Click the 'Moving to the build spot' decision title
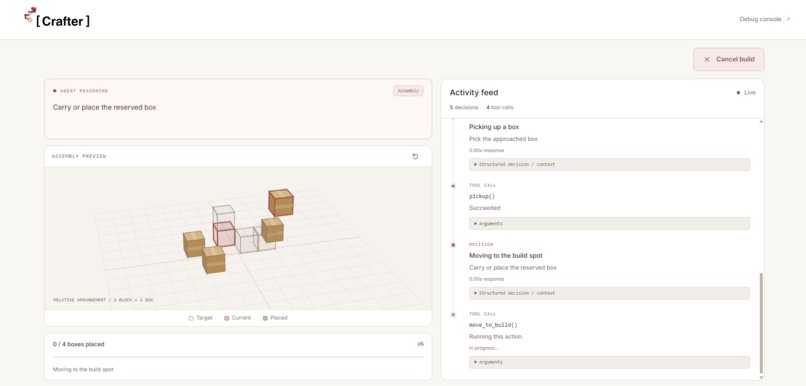806x386 pixels. [x=506, y=255]
